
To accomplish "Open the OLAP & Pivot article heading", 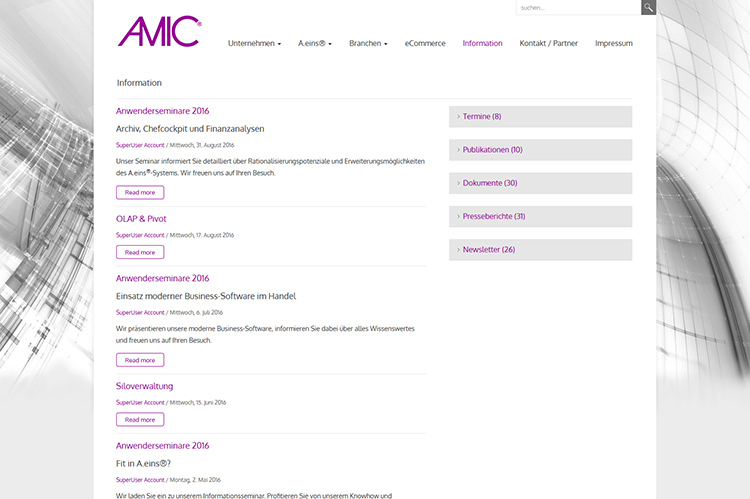I will 141,218.
